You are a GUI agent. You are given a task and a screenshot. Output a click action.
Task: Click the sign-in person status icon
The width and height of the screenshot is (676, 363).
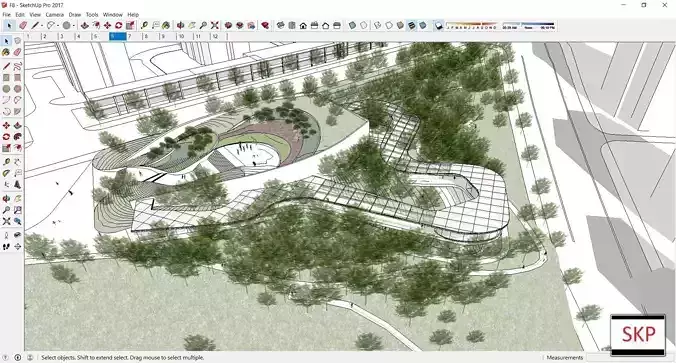pos(30,357)
